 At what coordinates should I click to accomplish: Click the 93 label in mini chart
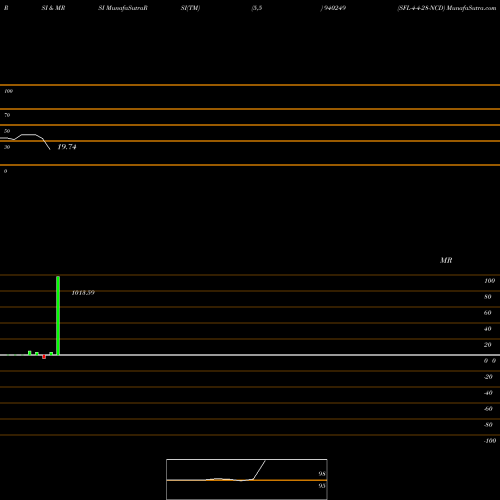click(322, 486)
